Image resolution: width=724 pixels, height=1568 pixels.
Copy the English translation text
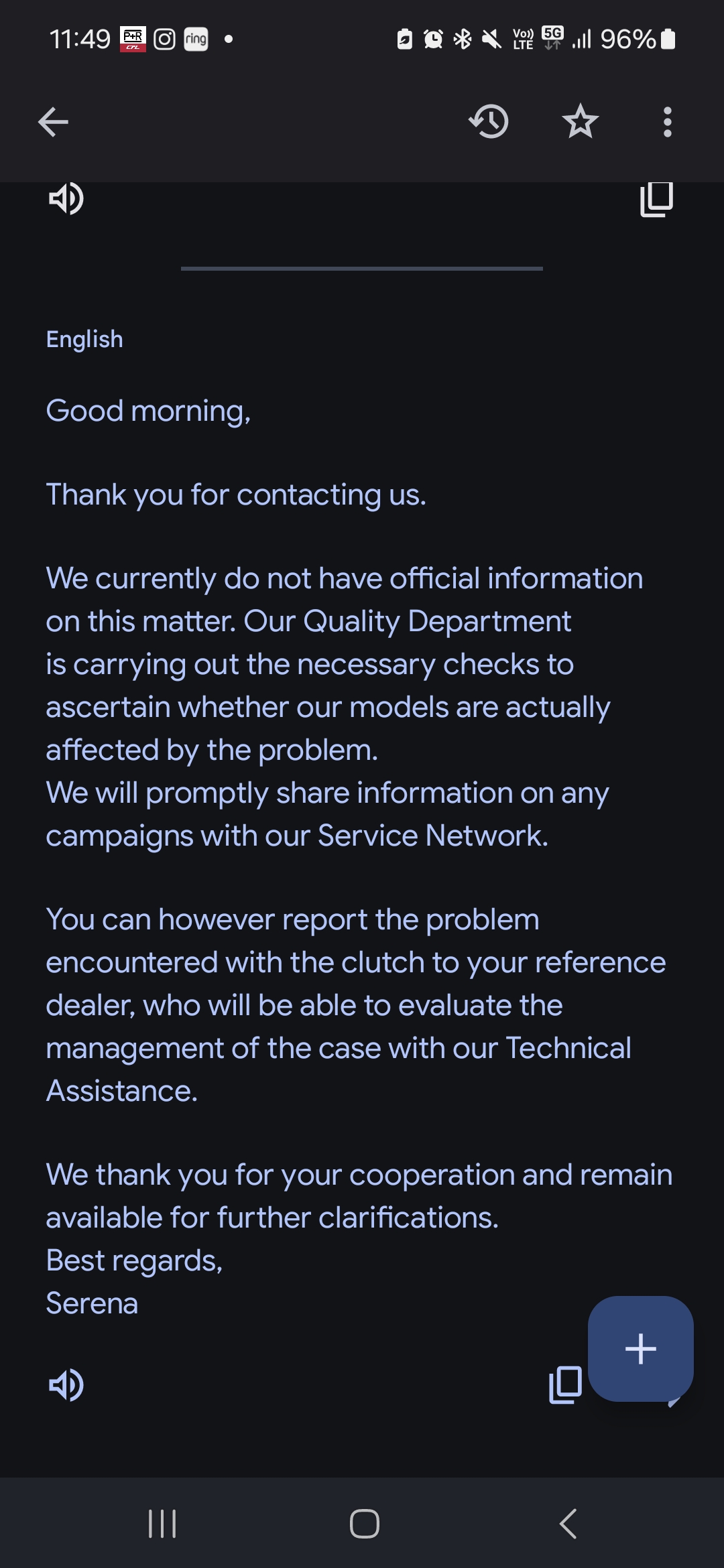[565, 1385]
